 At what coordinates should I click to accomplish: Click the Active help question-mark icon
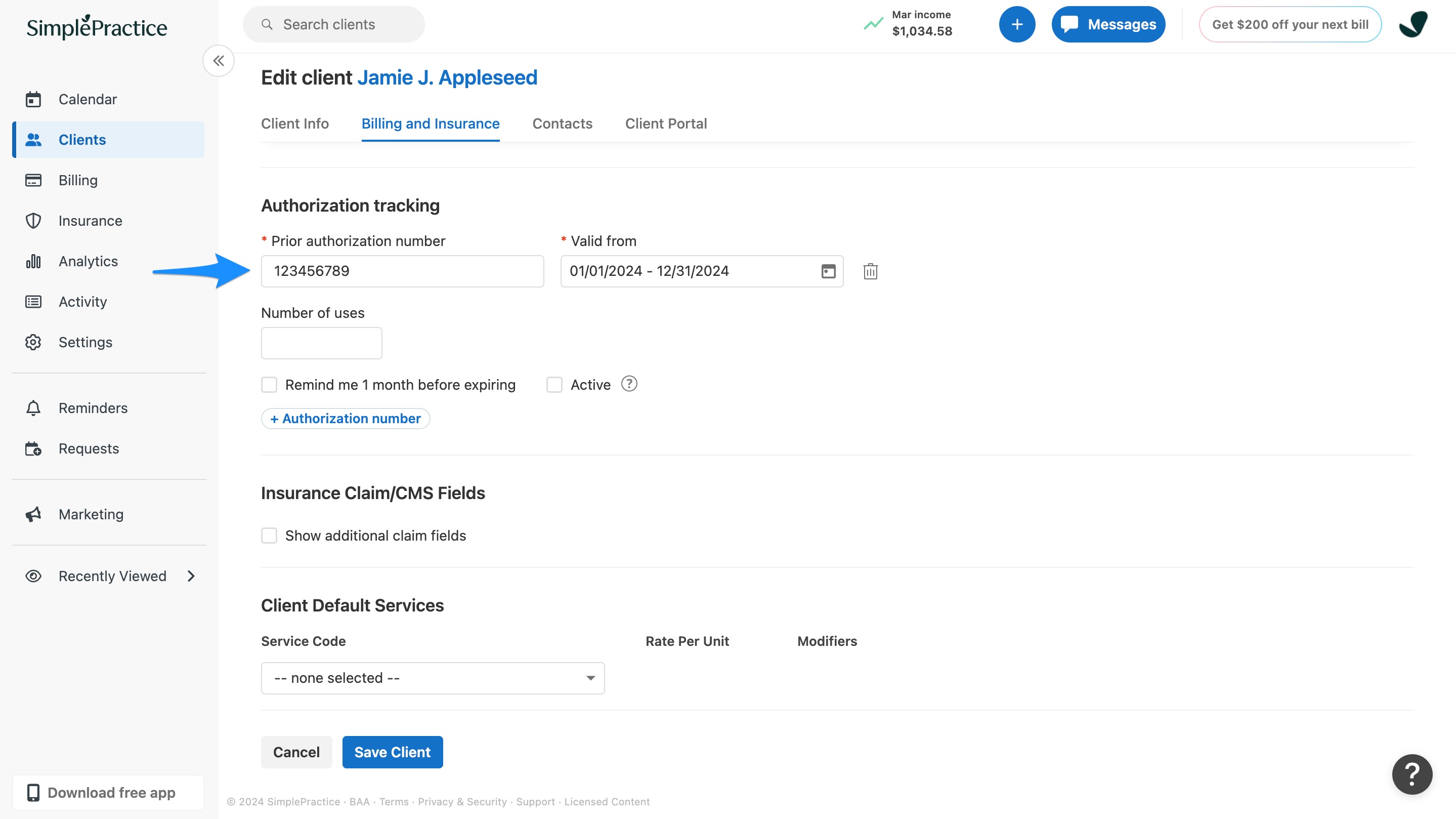pyautogui.click(x=629, y=384)
